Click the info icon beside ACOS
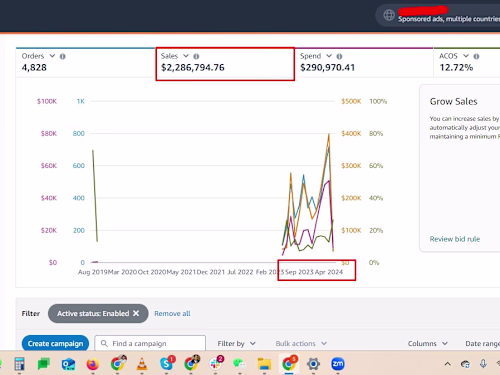The width and height of the screenshot is (500, 375). coord(476,56)
